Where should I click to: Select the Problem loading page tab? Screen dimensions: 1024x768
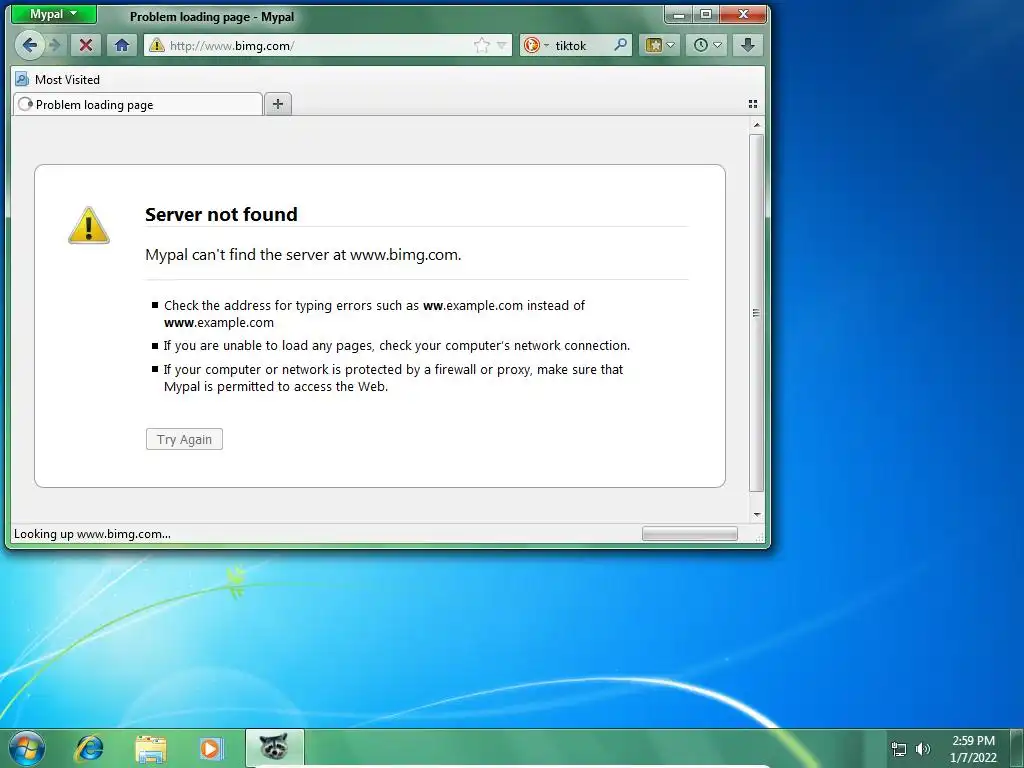[137, 104]
